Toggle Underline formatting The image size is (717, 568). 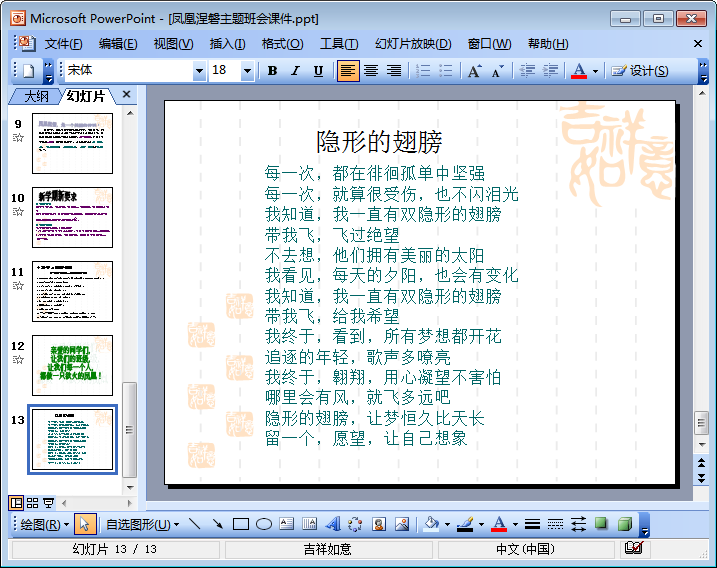point(318,71)
